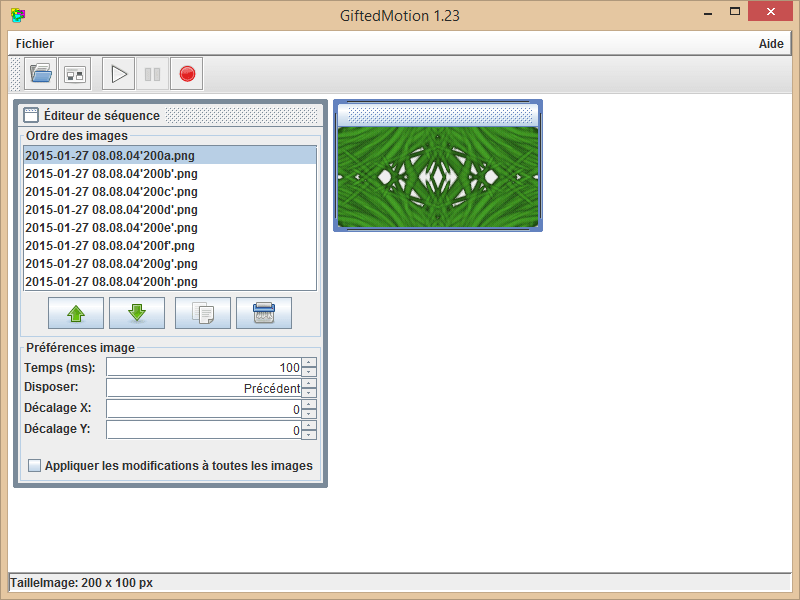Open the Aide menu
The height and width of the screenshot is (600, 800).
[771, 44]
